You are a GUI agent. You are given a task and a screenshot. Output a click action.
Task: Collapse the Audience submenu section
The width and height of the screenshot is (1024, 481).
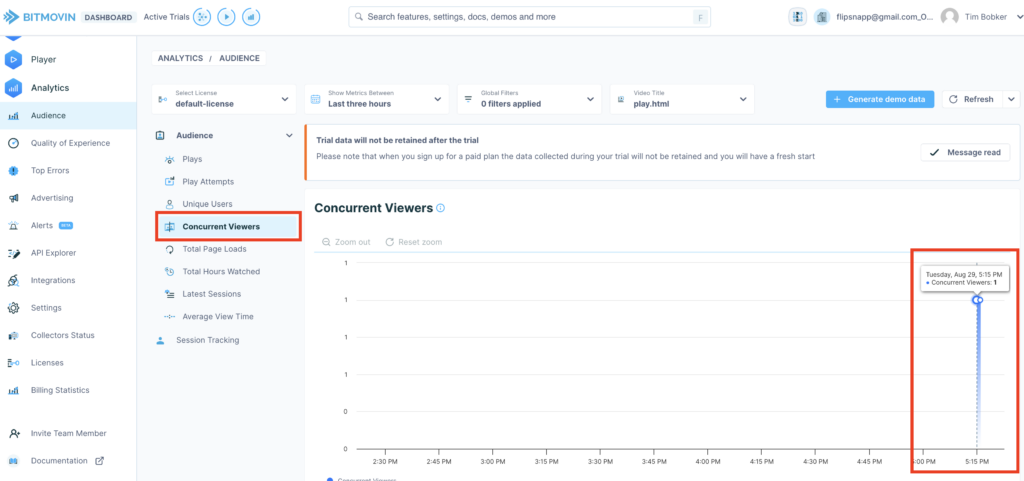289,135
